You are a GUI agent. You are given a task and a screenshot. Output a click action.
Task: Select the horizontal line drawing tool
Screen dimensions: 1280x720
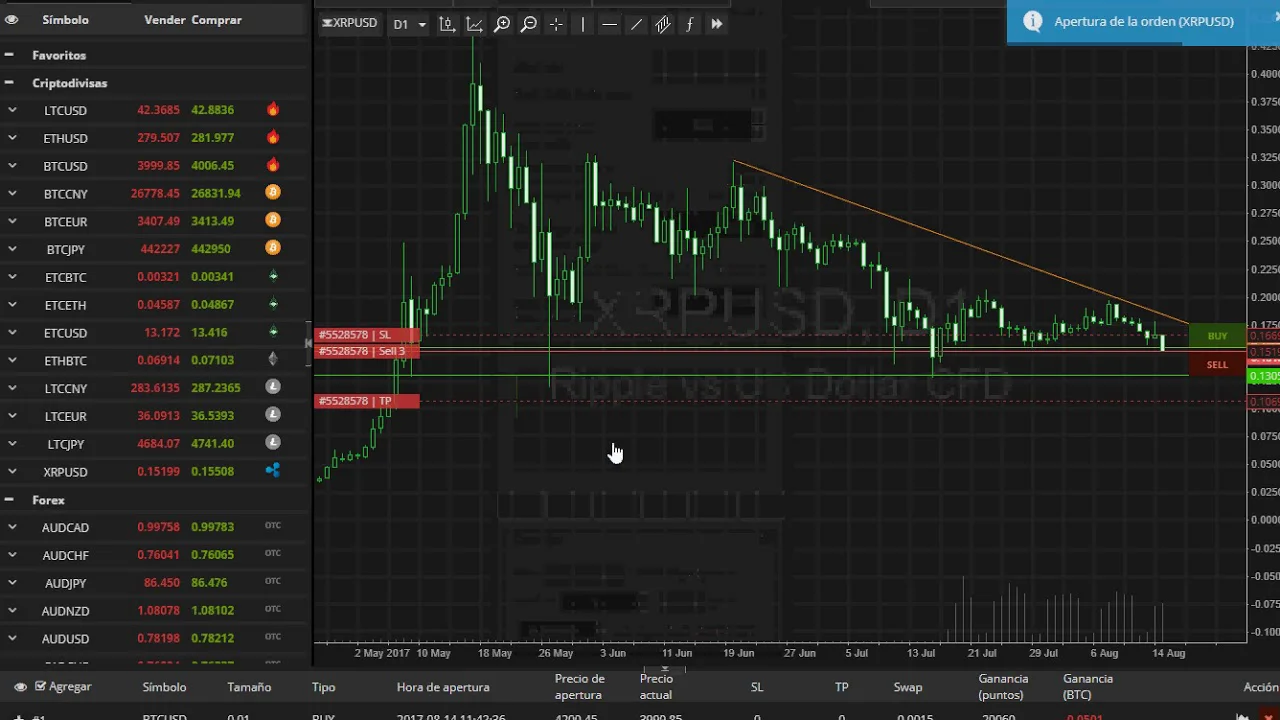609,24
